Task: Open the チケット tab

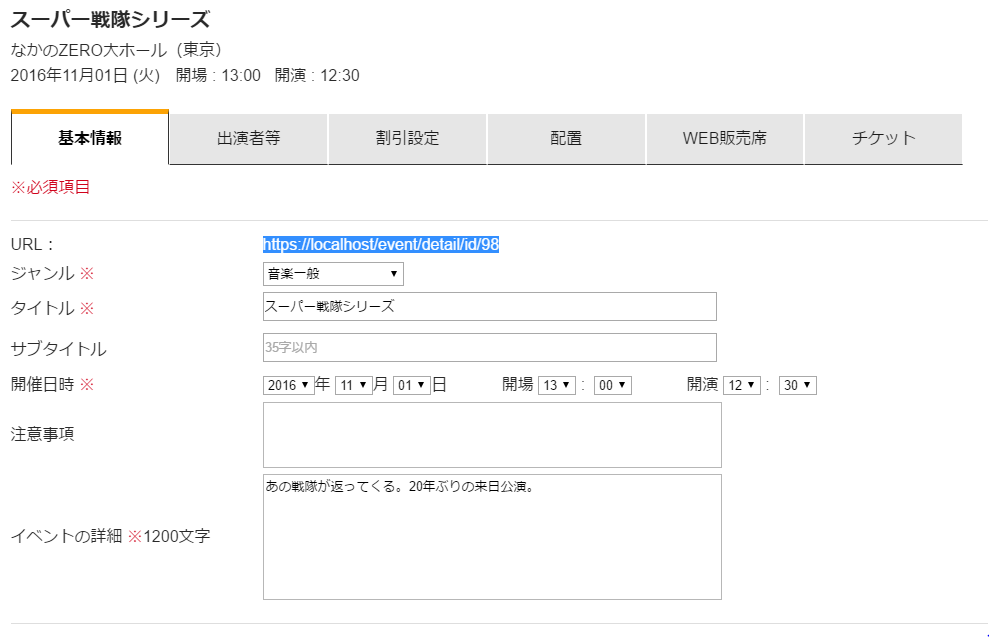Action: click(x=883, y=140)
